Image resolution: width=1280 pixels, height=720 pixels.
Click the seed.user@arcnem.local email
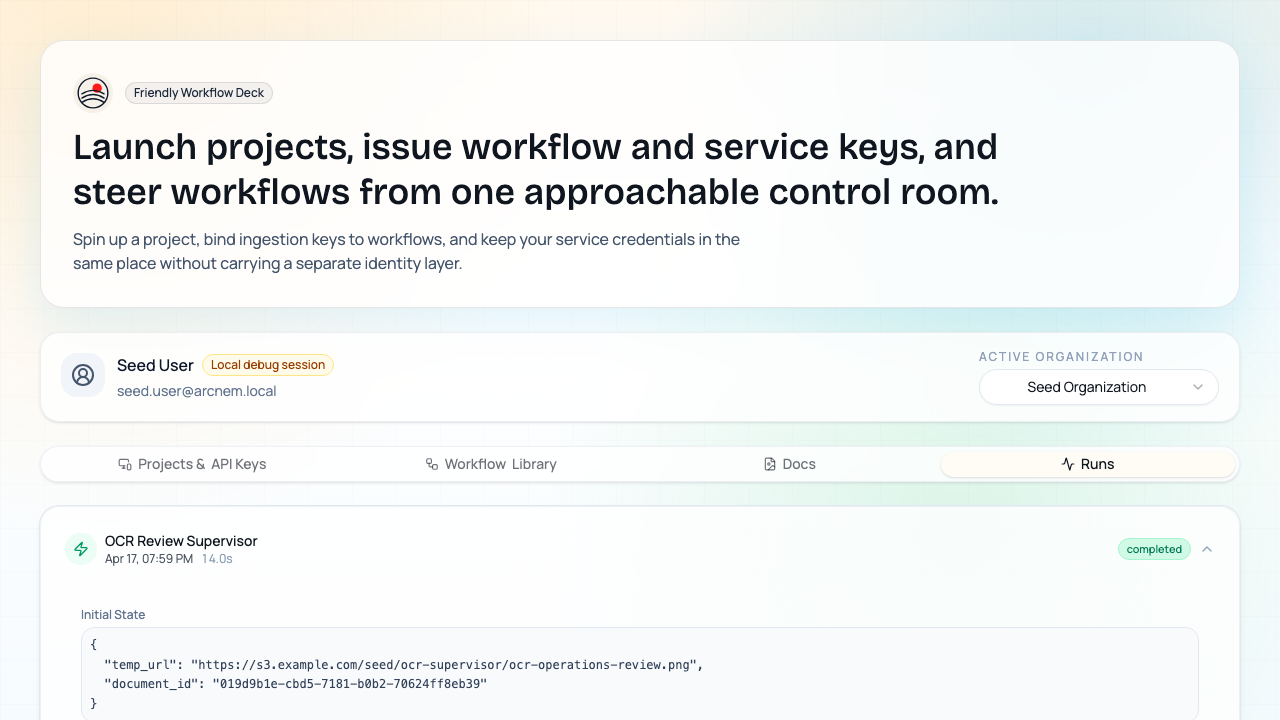click(196, 391)
